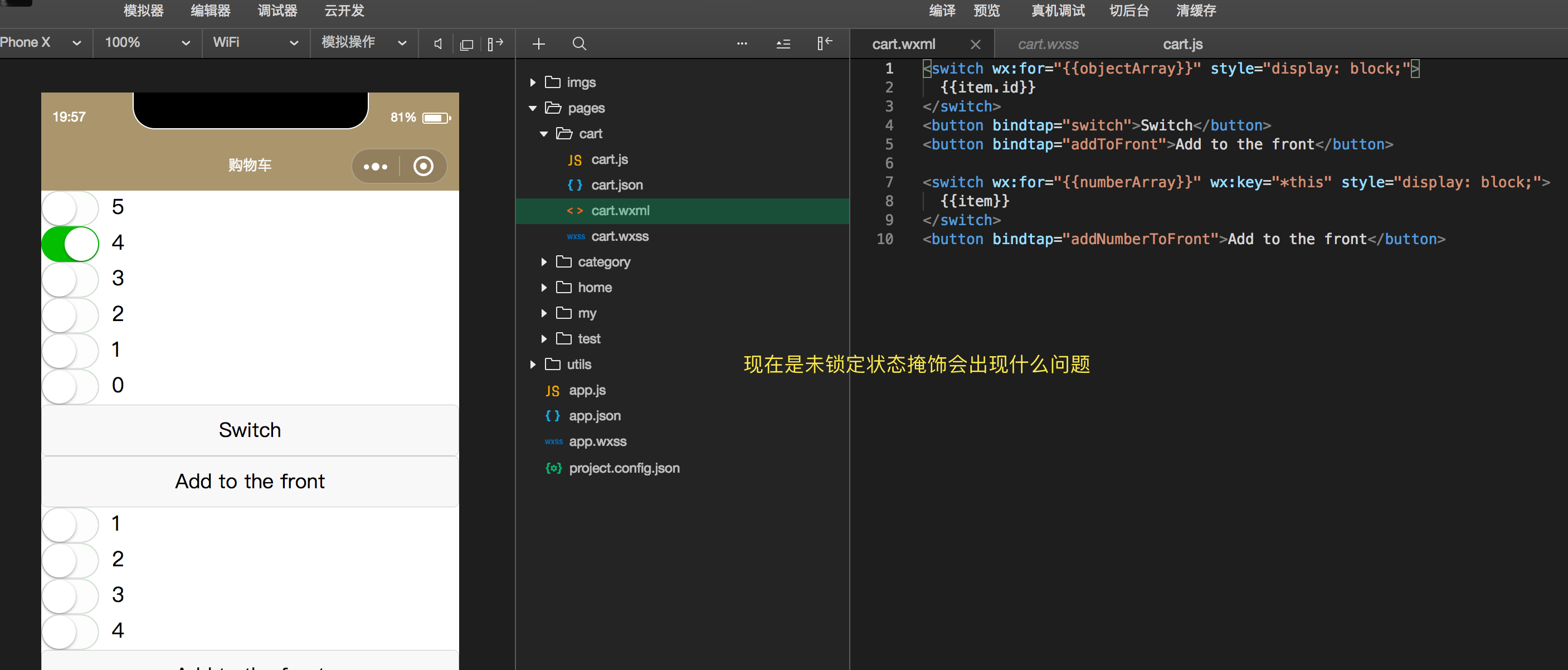This screenshot has width=1568, height=670.
Task: Open the file tree more options ellipsis
Action: (742, 44)
